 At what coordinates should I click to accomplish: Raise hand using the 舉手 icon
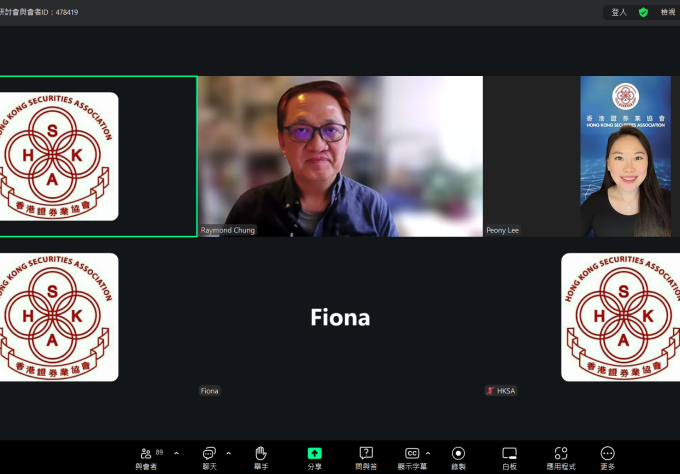(260, 456)
